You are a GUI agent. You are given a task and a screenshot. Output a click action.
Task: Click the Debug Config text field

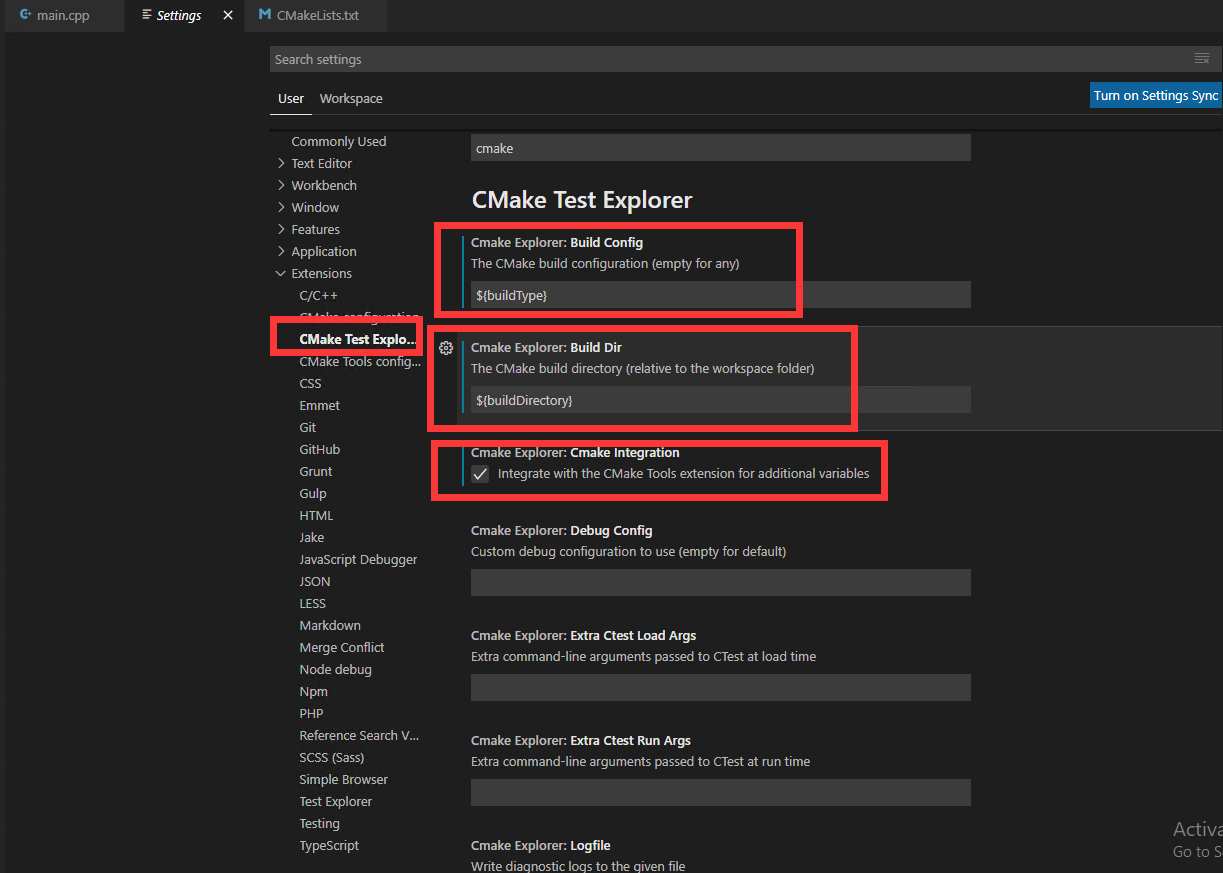(x=720, y=582)
